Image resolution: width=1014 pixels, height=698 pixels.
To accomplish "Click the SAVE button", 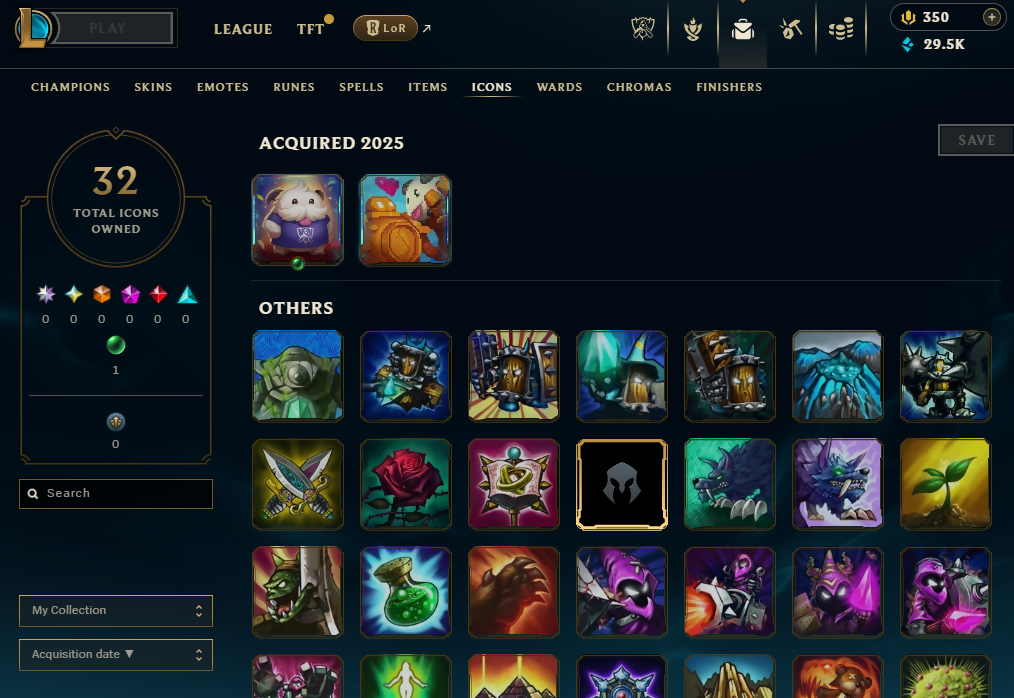I will point(976,140).
